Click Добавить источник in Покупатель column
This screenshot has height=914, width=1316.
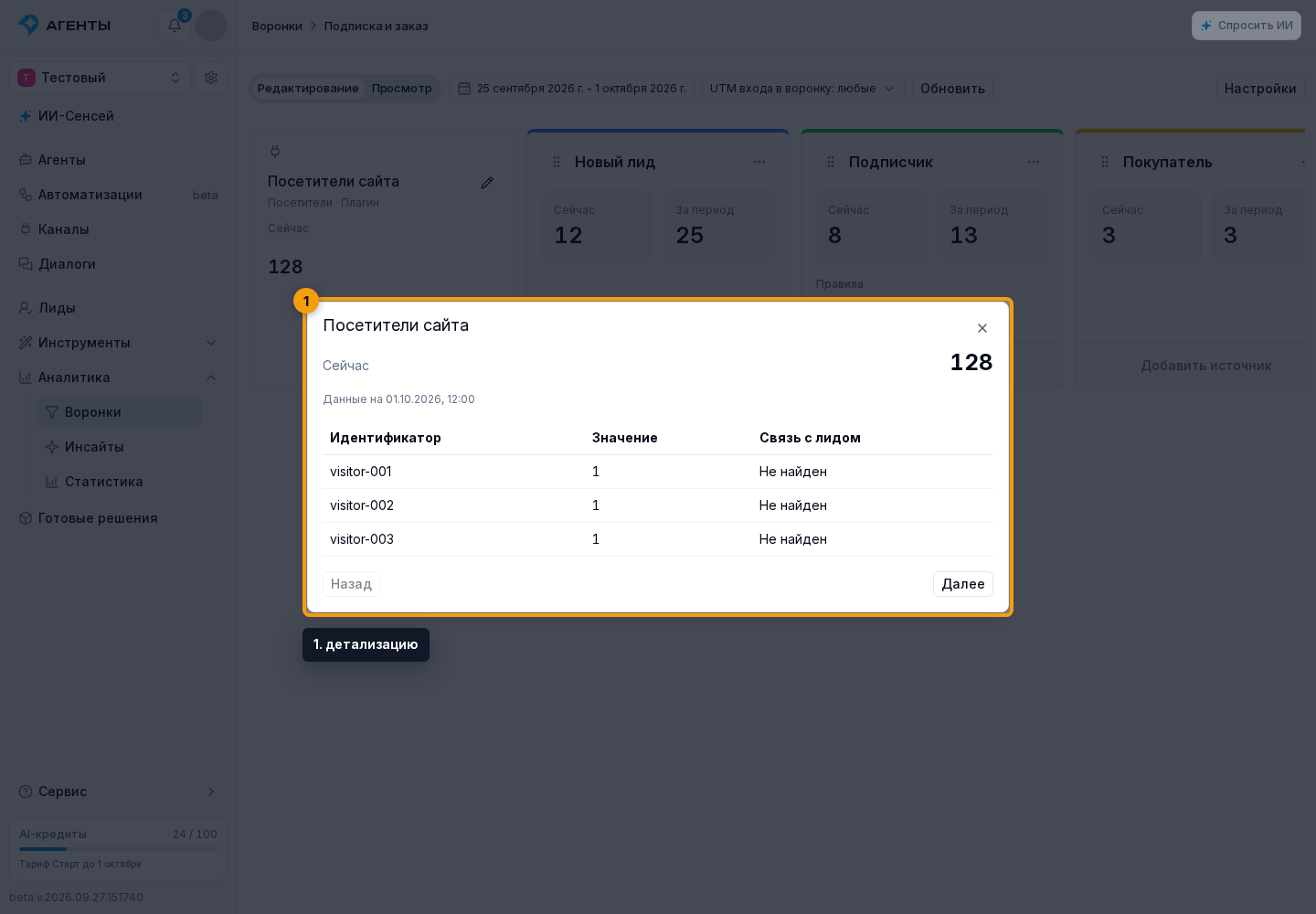[x=1205, y=366]
